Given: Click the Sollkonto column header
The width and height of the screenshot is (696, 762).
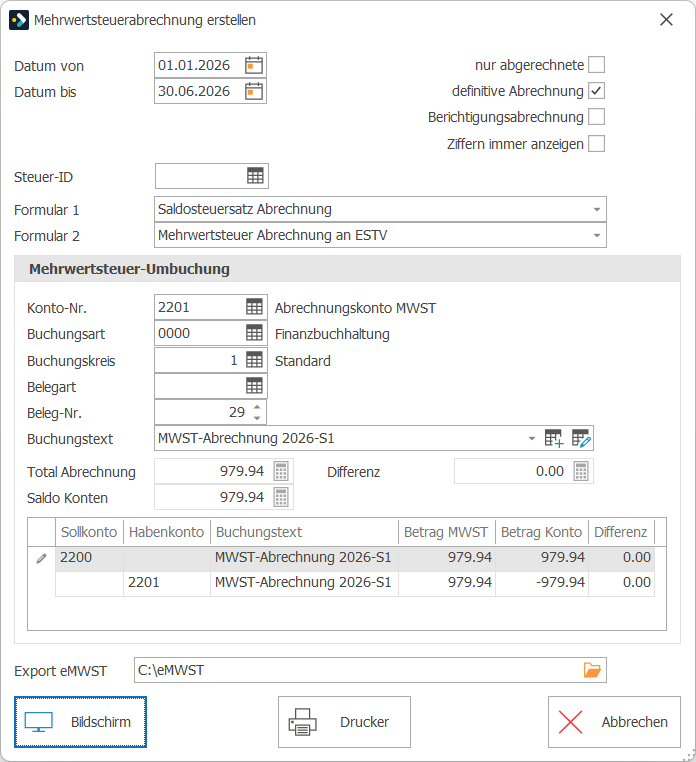Looking at the screenshot, I should pyautogui.click(x=89, y=532).
